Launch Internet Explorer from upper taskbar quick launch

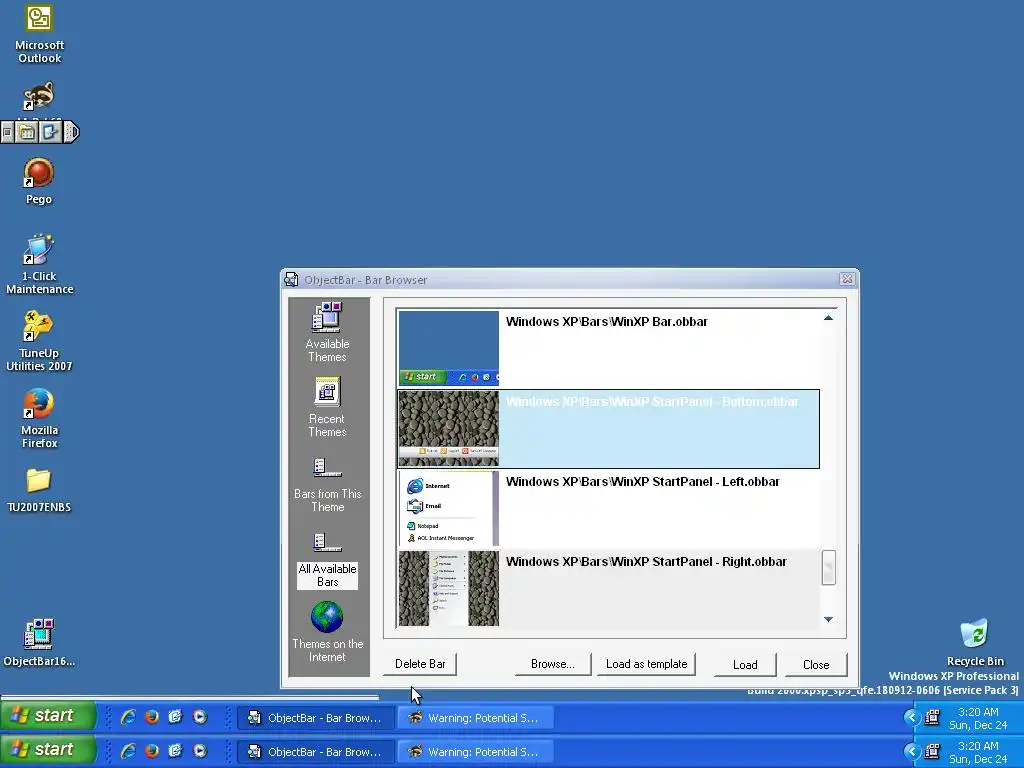(x=128, y=717)
